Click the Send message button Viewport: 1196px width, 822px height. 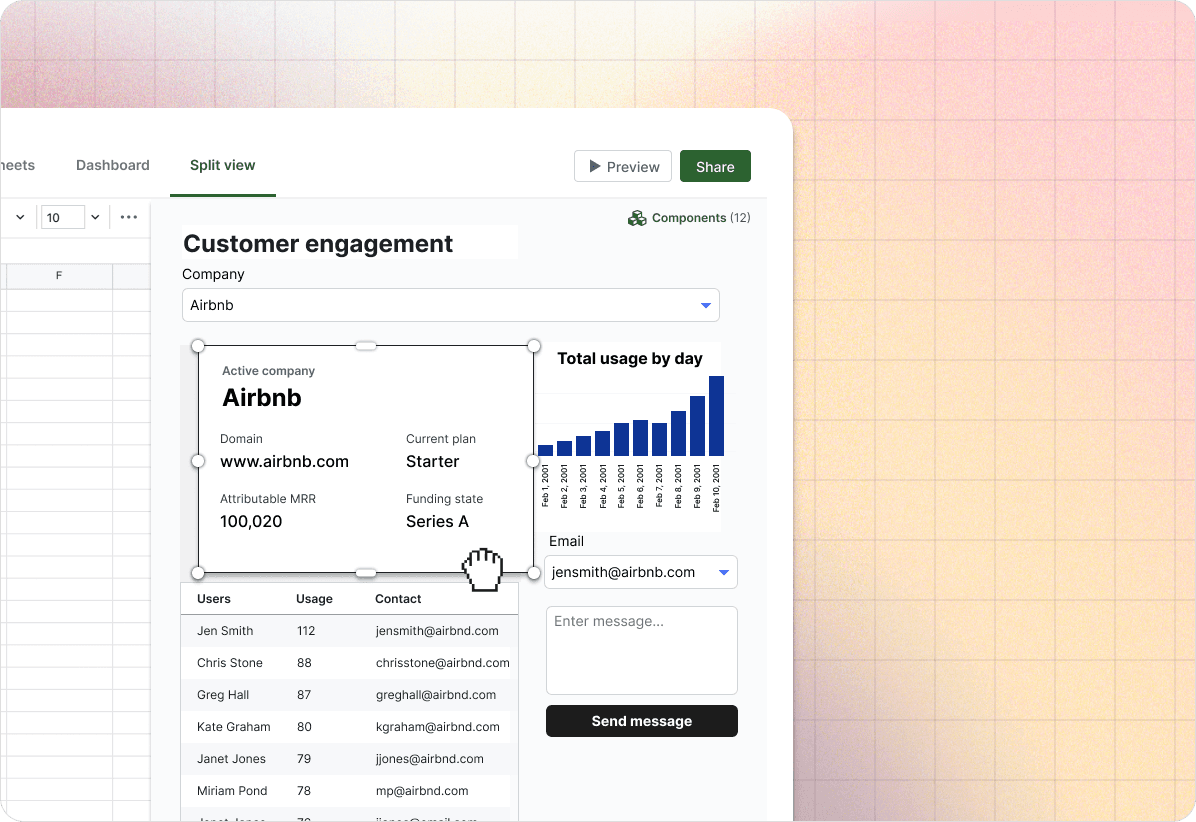[641, 721]
